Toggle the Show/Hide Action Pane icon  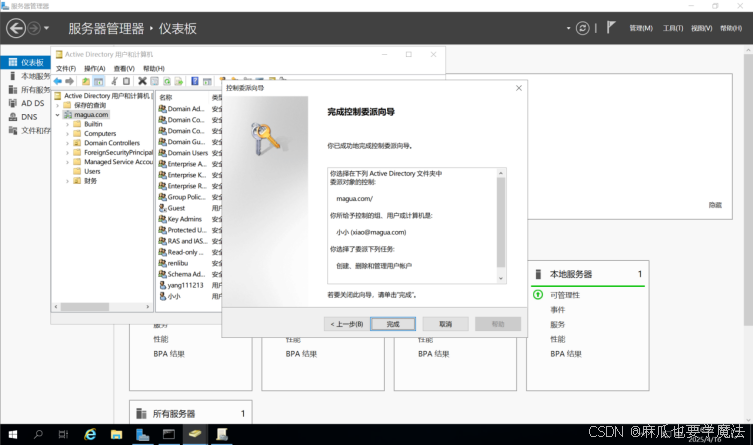point(207,81)
